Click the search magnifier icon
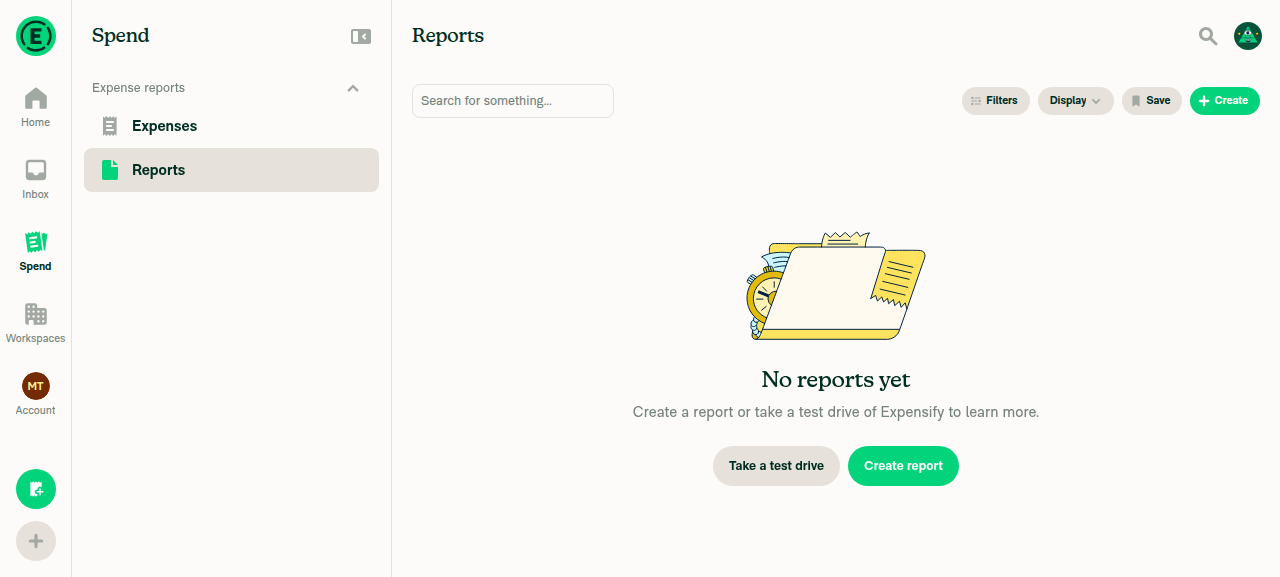 click(x=1208, y=36)
